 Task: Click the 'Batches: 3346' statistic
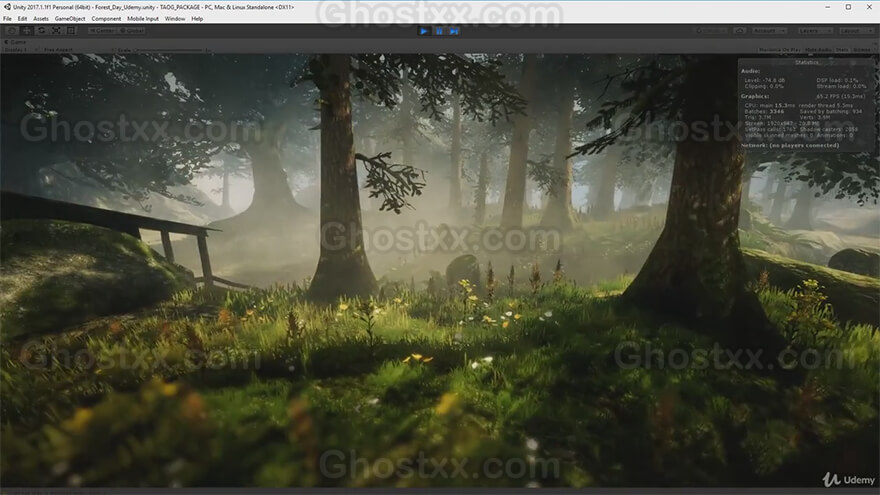764,111
